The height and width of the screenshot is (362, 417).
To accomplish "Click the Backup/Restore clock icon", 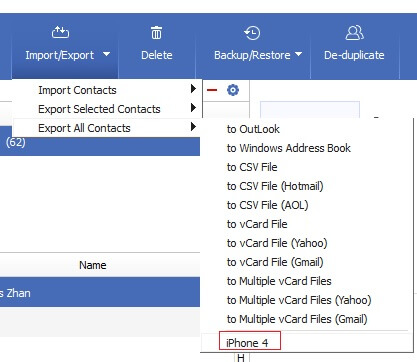I will (x=252, y=33).
